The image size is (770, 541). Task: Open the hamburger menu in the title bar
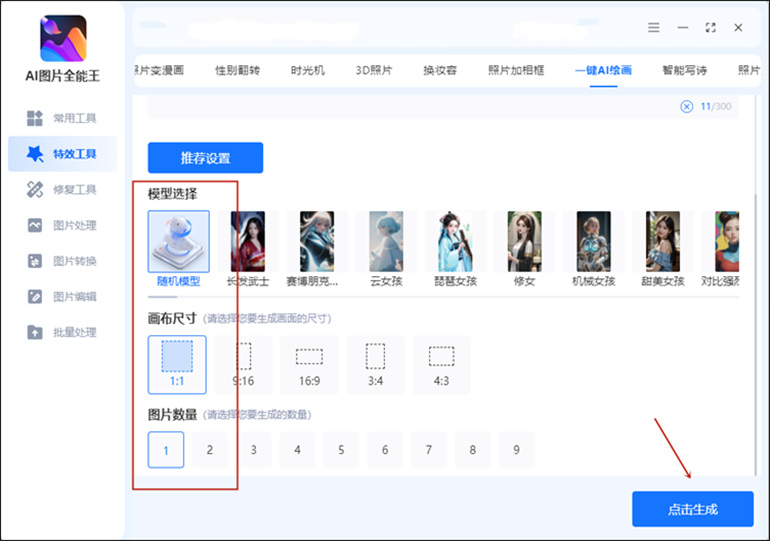coord(654,27)
